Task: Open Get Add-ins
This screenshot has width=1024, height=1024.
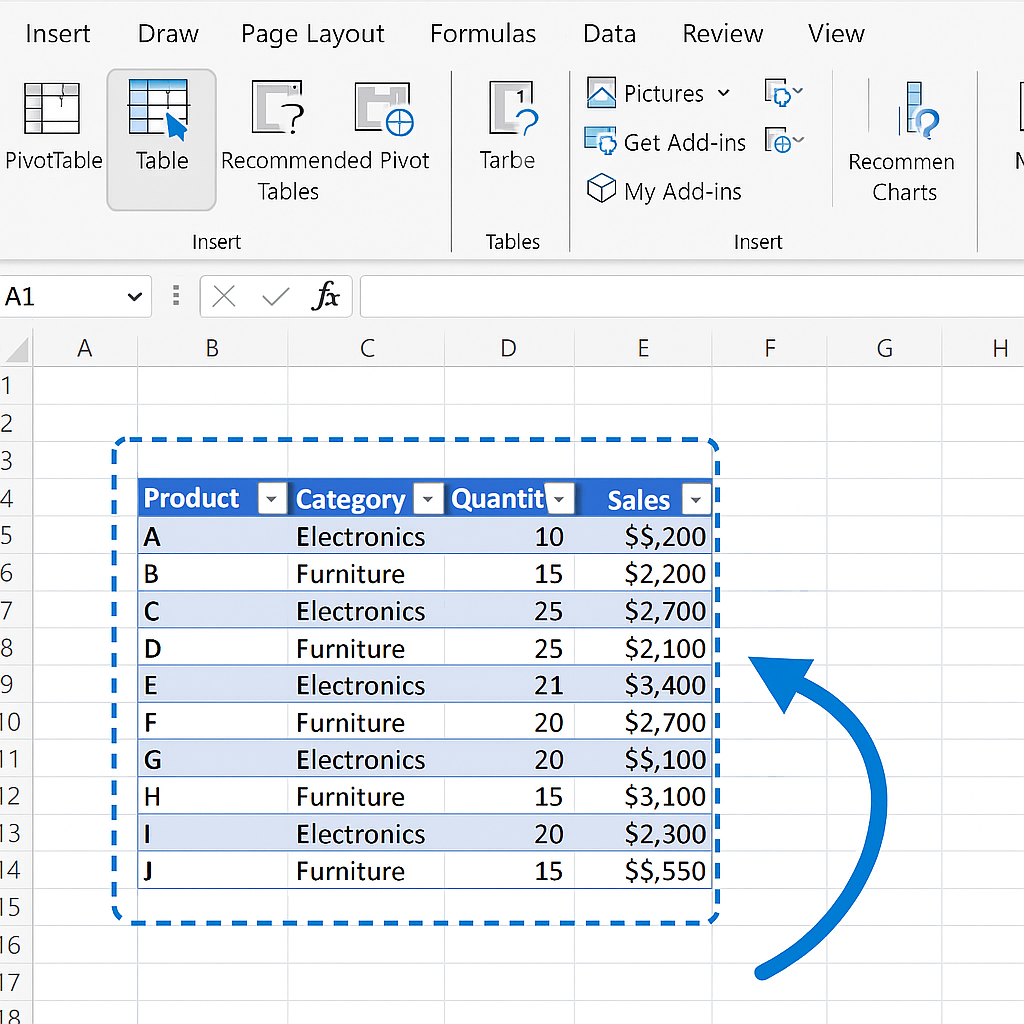Action: coord(665,142)
